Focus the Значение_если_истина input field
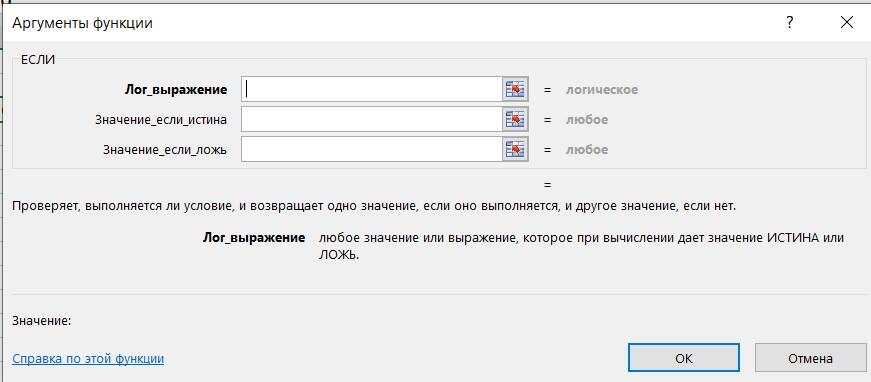 tap(372, 119)
